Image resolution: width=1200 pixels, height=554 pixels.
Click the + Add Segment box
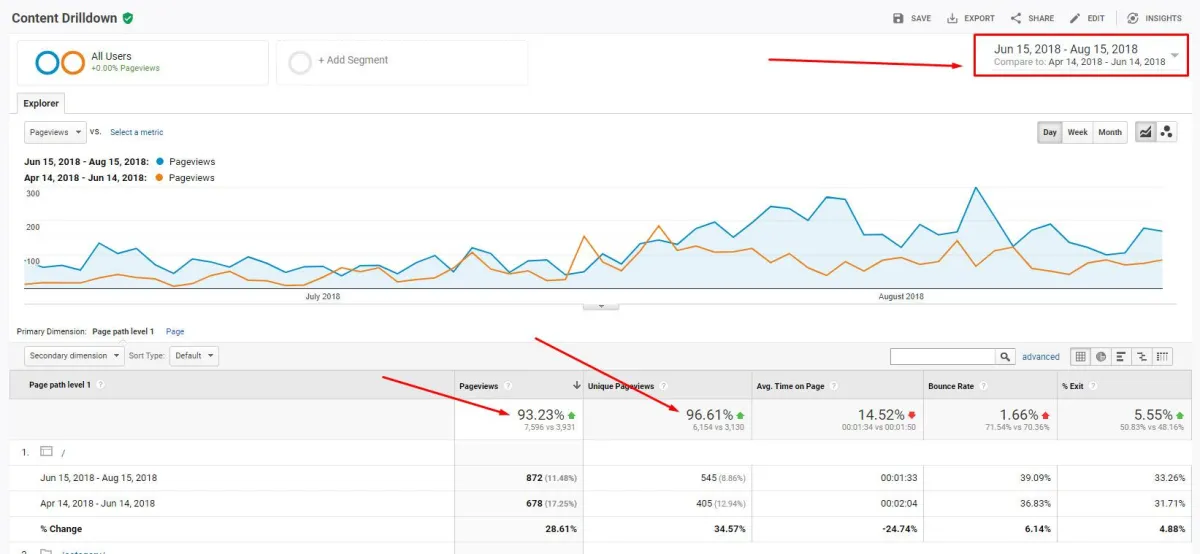click(x=402, y=63)
